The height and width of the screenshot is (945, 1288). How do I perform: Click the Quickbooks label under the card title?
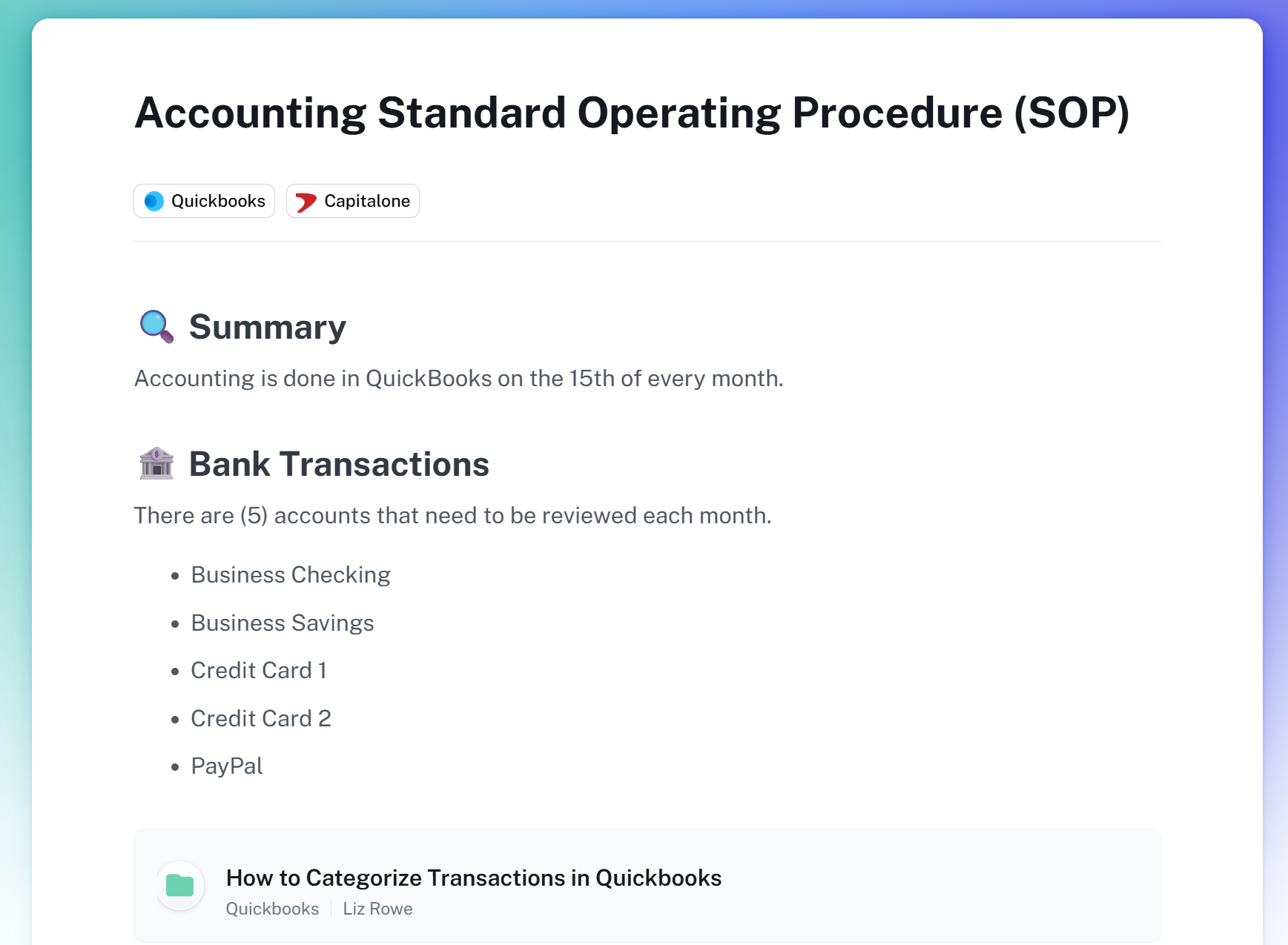(x=272, y=909)
